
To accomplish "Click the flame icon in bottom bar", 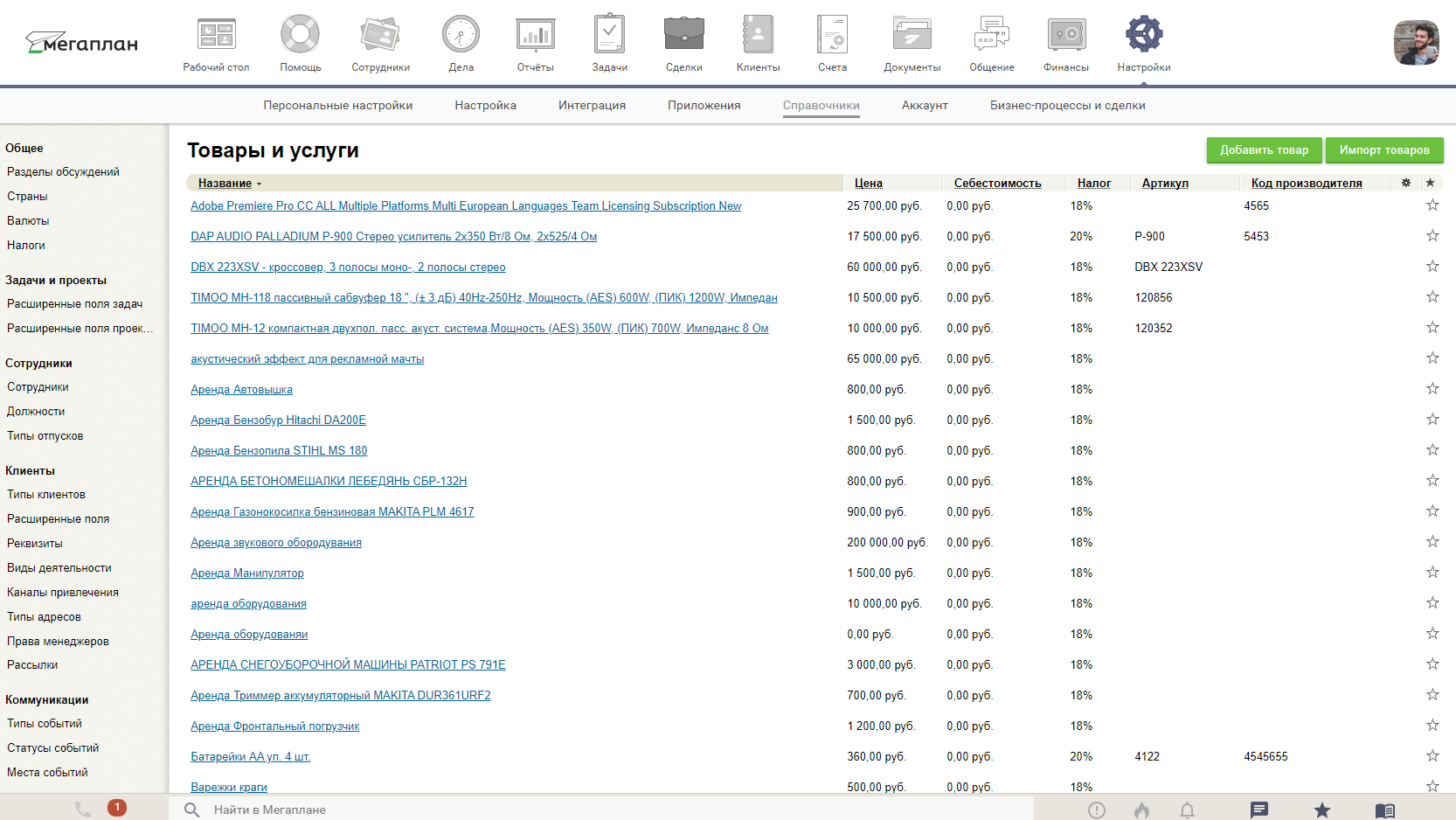I will click(1141, 810).
